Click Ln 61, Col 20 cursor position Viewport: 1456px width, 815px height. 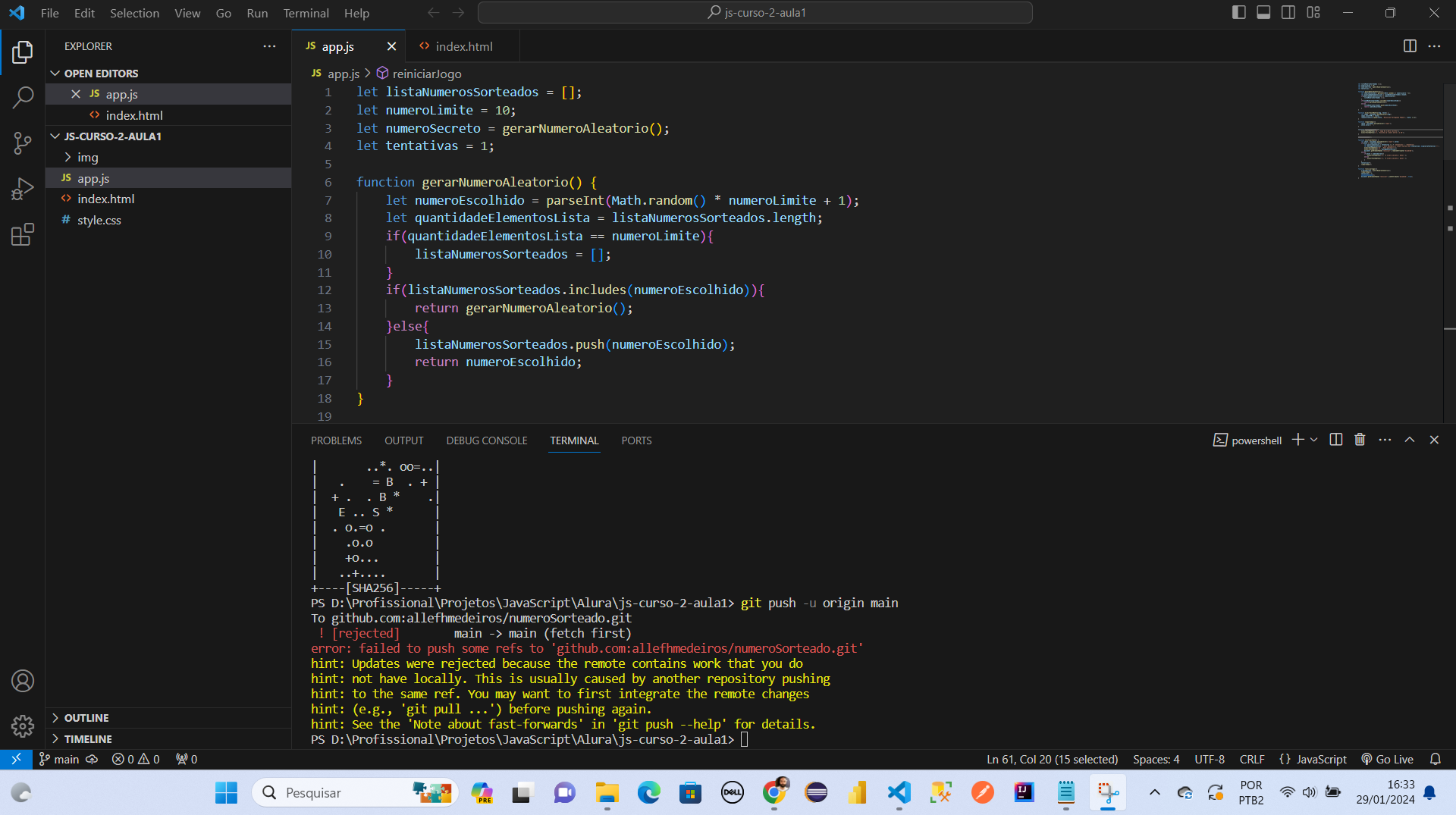1053,759
